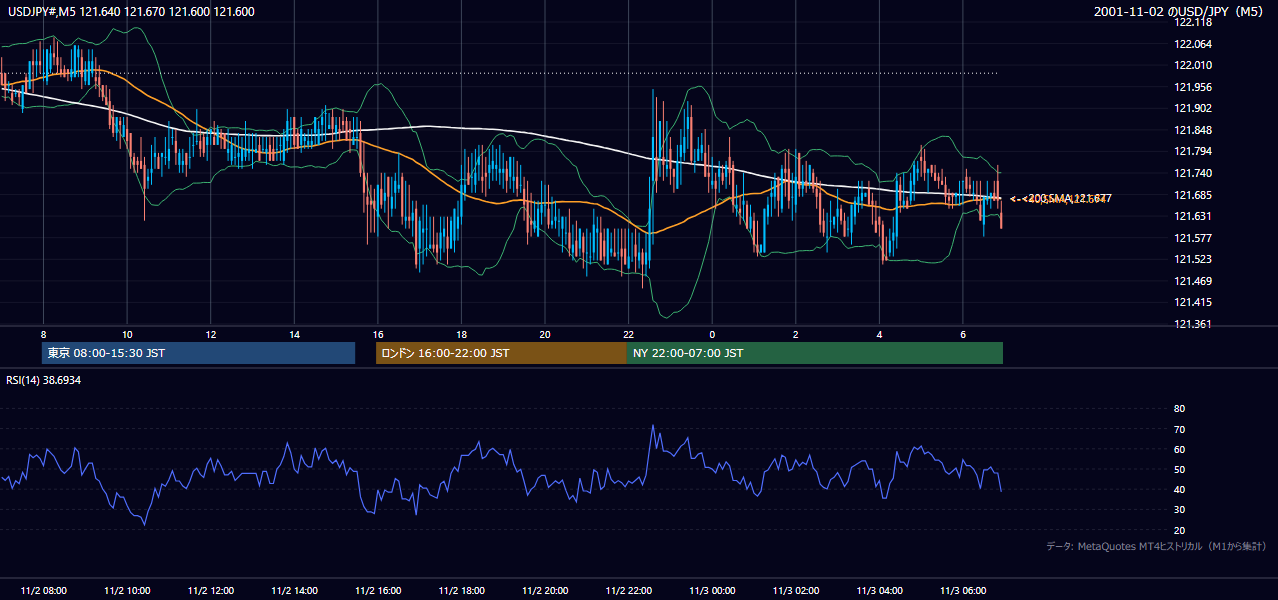Image resolution: width=1278 pixels, height=600 pixels.
Task: Click the 121.415 price axis label
Action: pyautogui.click(x=1195, y=302)
